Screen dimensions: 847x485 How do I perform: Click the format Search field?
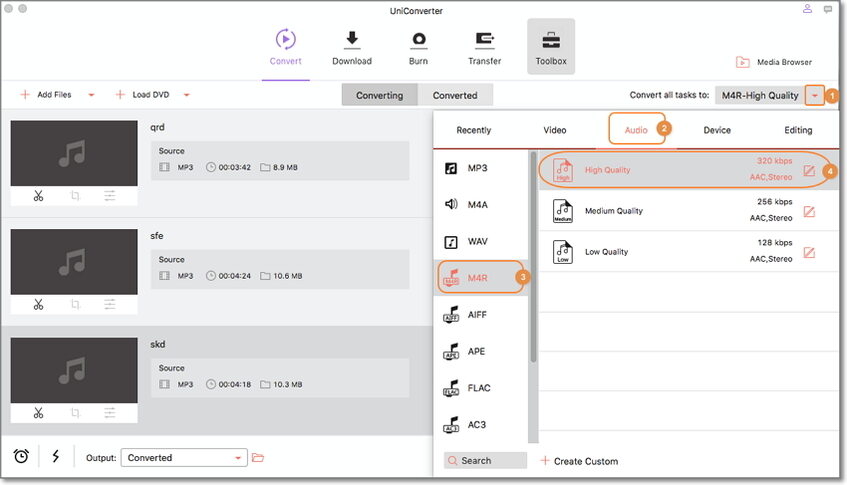485,461
